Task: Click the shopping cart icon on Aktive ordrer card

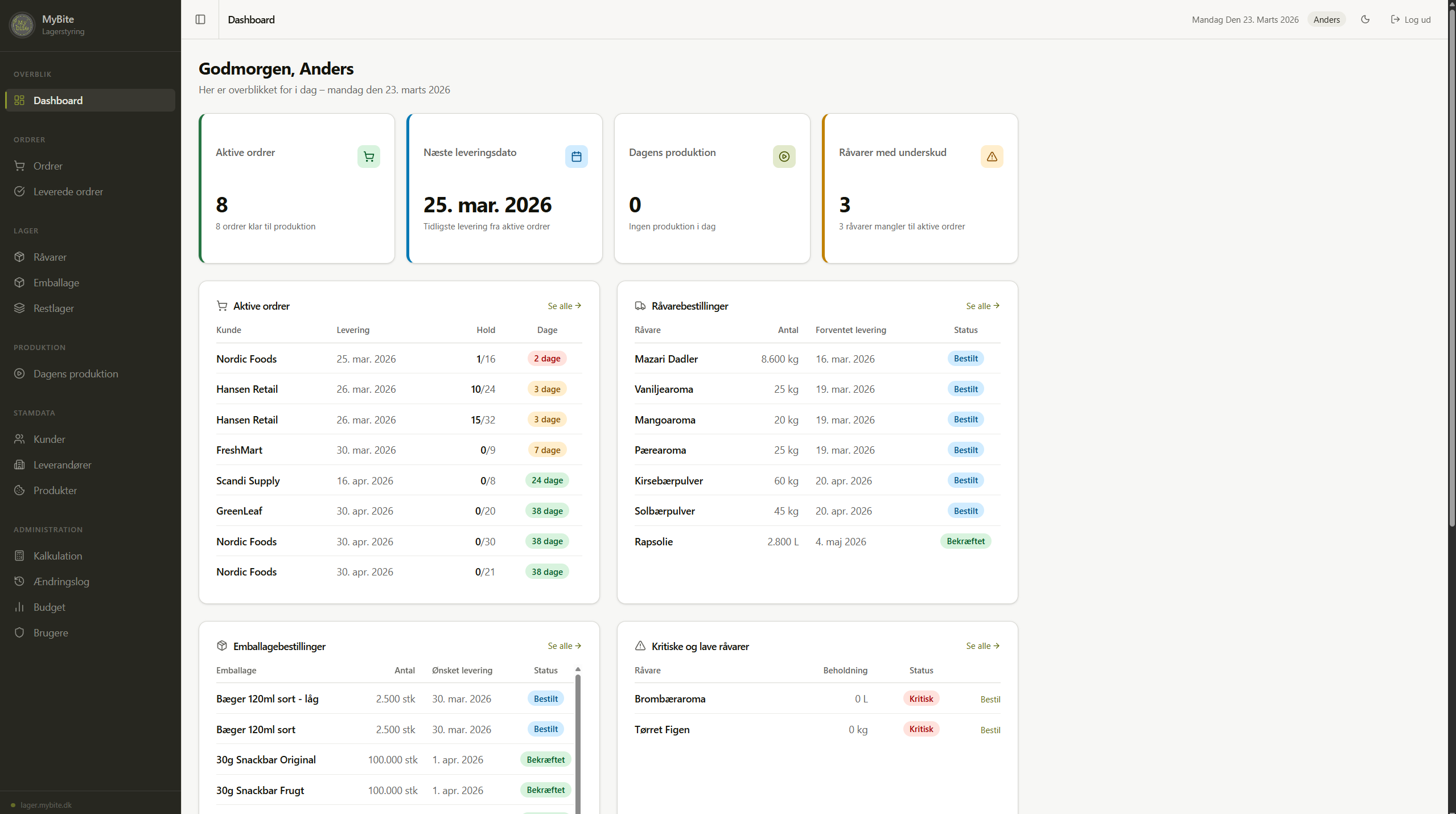Action: [368, 157]
